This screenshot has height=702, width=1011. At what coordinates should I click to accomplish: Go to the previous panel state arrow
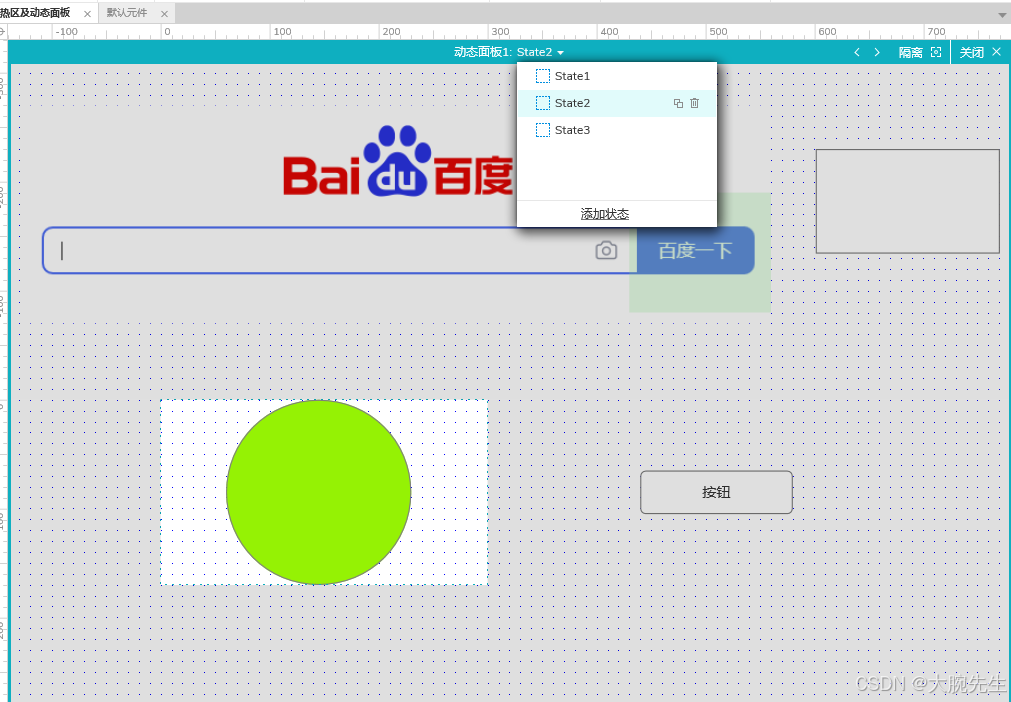[857, 52]
